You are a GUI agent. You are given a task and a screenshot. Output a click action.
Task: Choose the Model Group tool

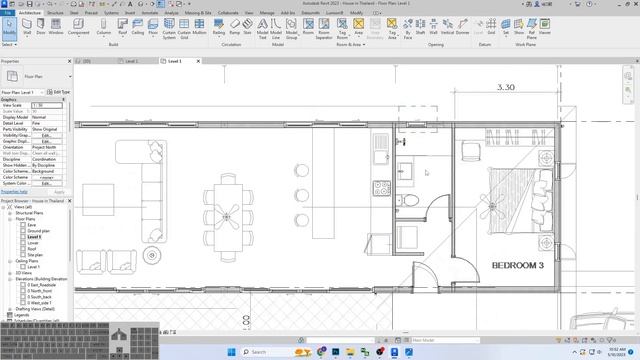(291, 29)
